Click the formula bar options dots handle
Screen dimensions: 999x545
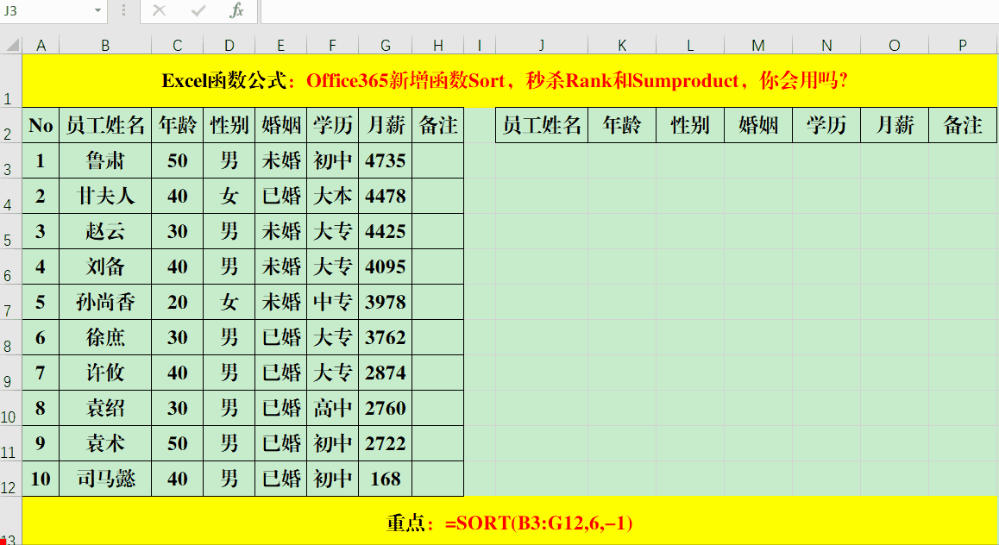pyautogui.click(x=124, y=10)
